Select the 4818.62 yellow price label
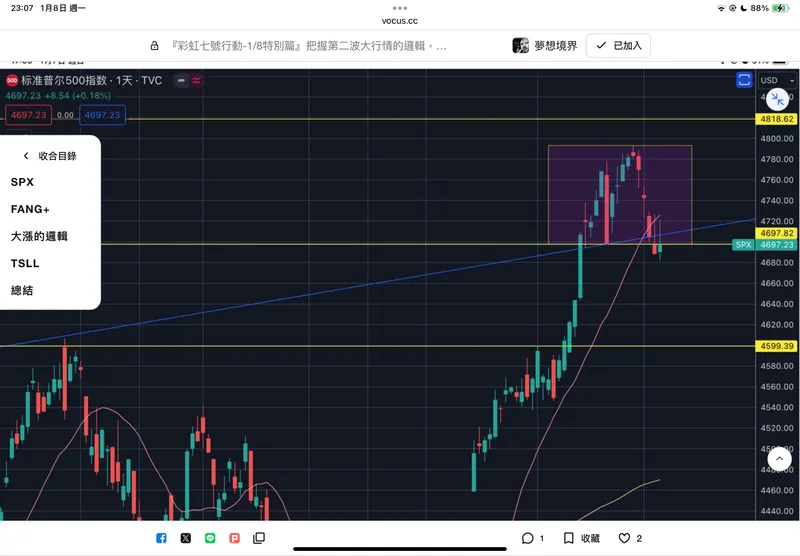The height and width of the screenshot is (556, 800). [777, 119]
